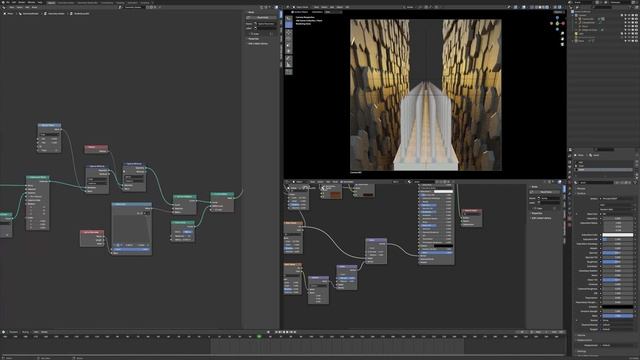Open the Output properties tab
Image resolution: width=640 pixels, height=360 pixels.
pos(570,167)
